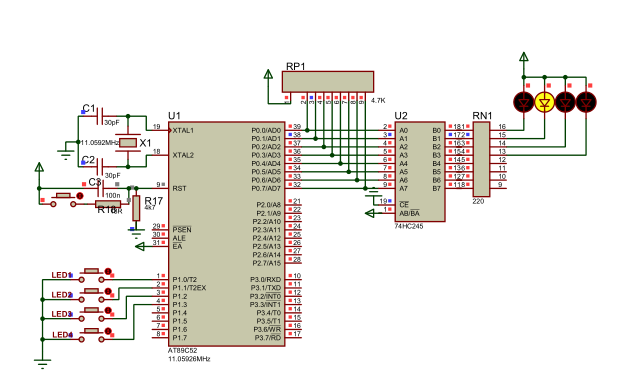The height and width of the screenshot is (387, 620).
Task: Toggle the LED3 push button
Action: 92,314
